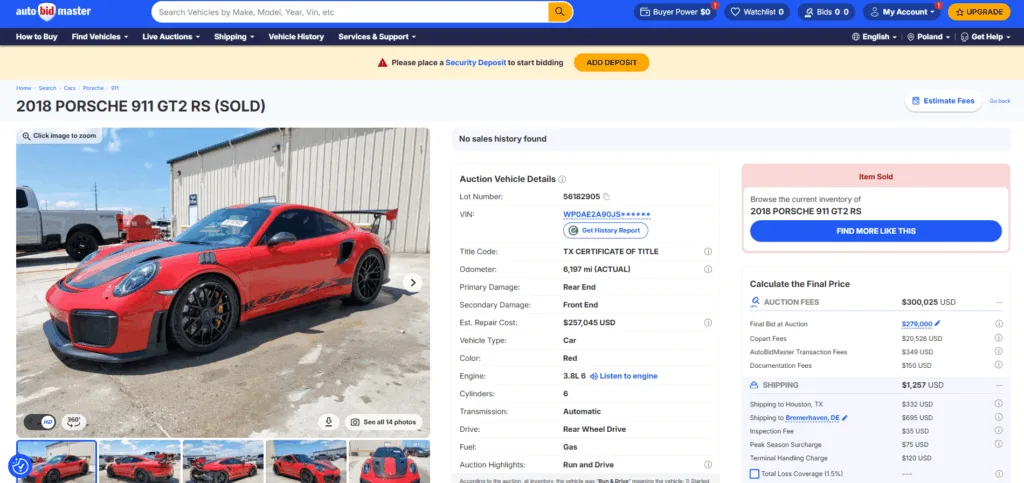Select the fifth thumbnail showing front view
Image resolution: width=1024 pixels, height=483 pixels.
[x=389, y=461]
